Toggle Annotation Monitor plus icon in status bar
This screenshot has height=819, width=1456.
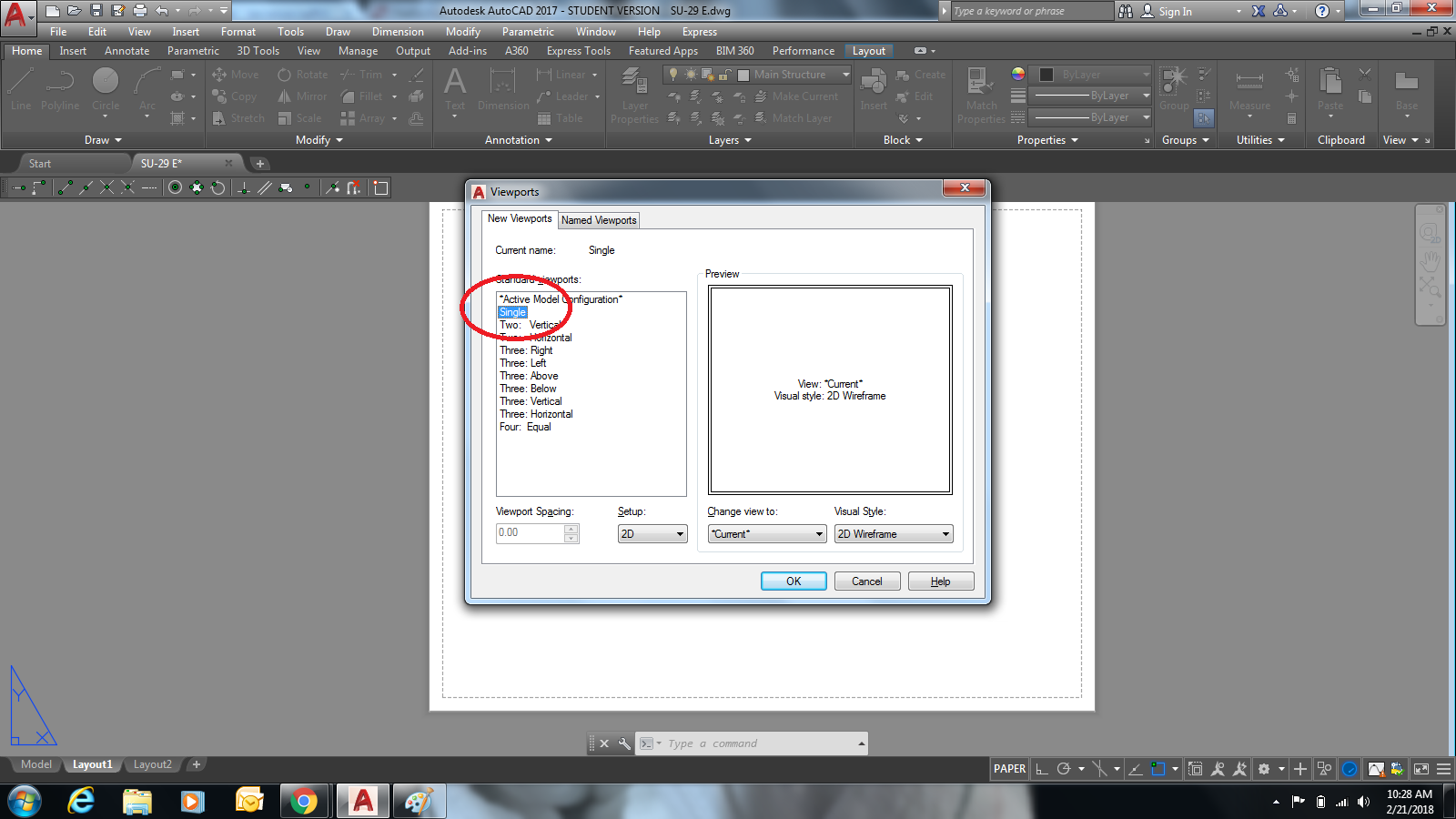pyautogui.click(x=1300, y=769)
